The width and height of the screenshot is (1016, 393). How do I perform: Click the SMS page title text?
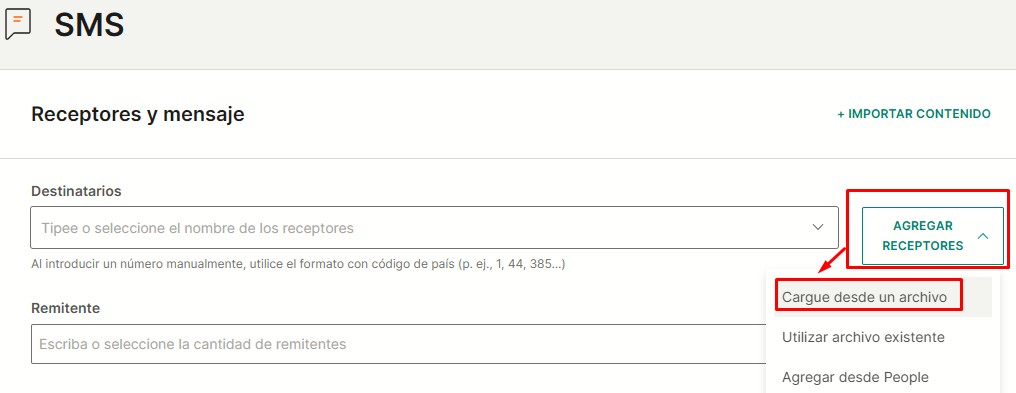[89, 25]
